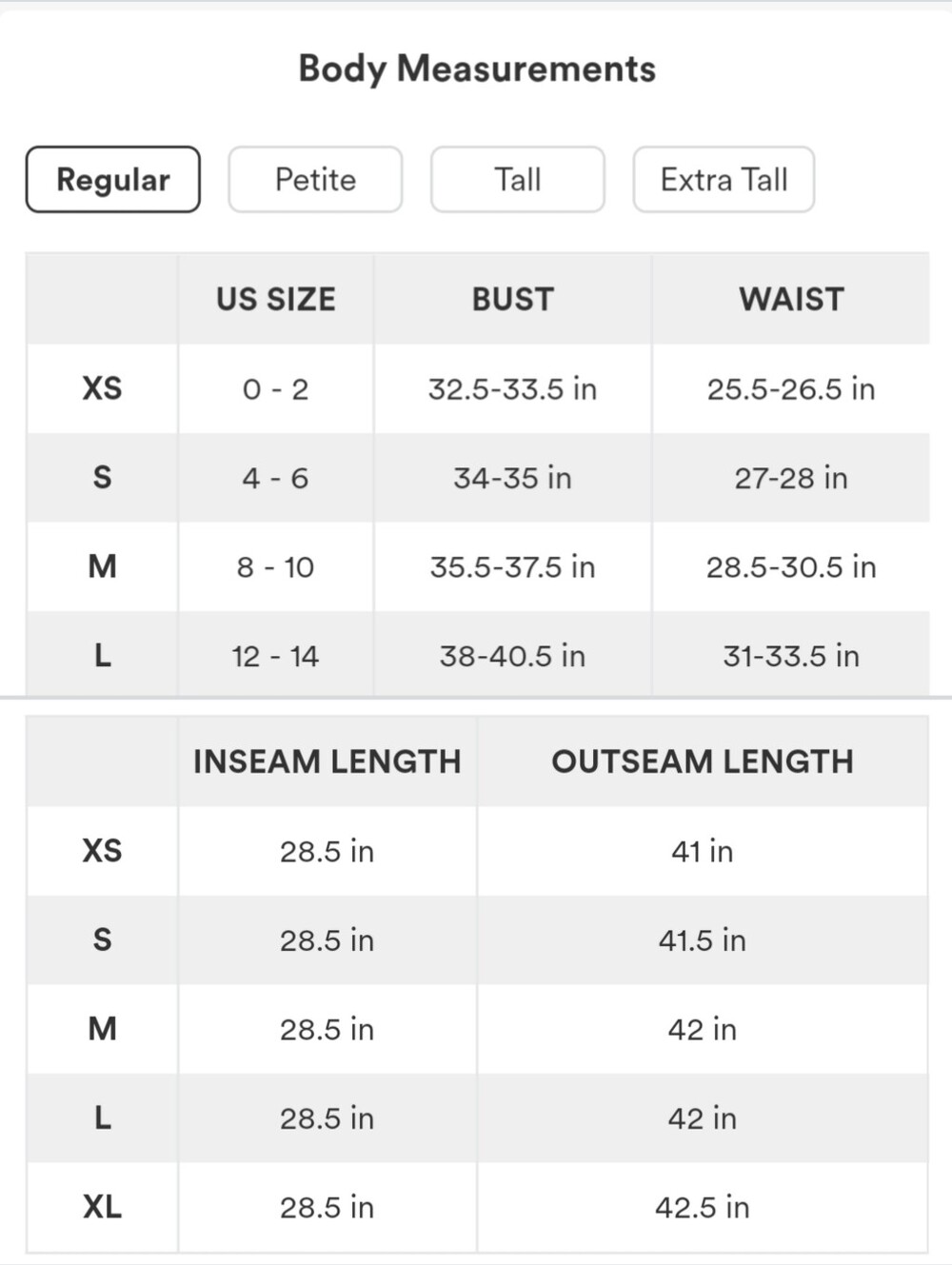Open the Tall measurements tab
This screenshot has height=1265, width=952.
pos(518,179)
